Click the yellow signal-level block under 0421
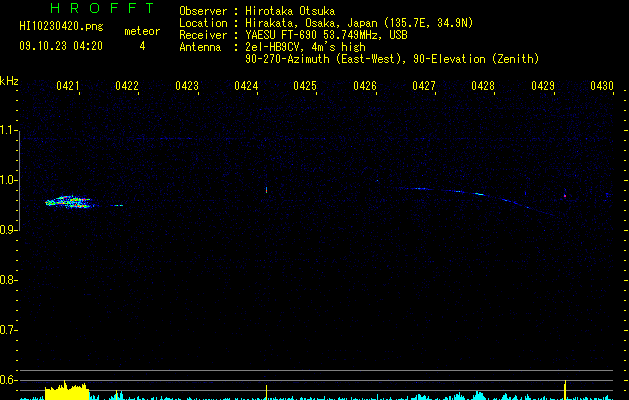 click(x=67, y=391)
